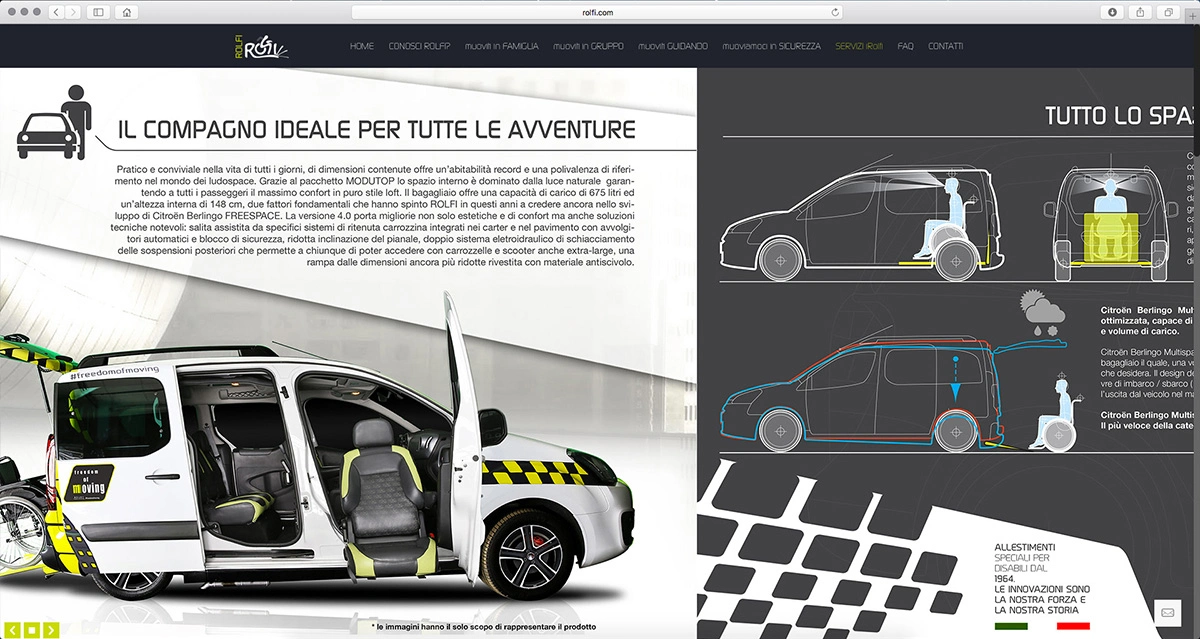Show the Safari sidebar
The width and height of the screenshot is (1200, 639).
(x=98, y=12)
